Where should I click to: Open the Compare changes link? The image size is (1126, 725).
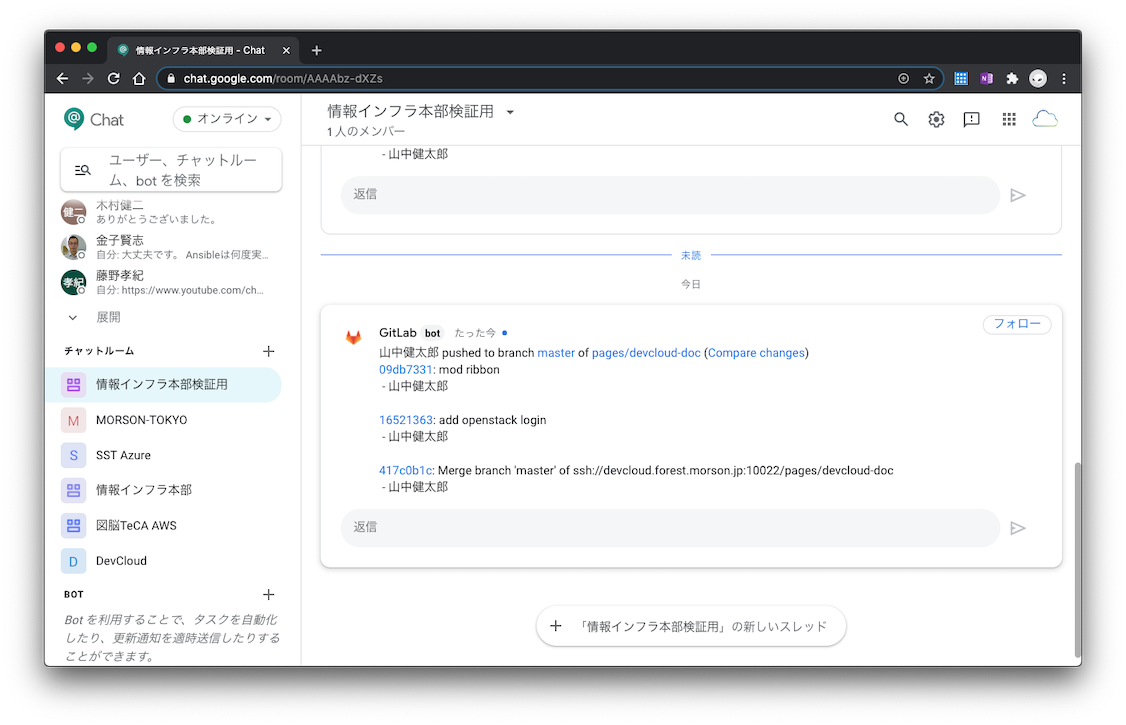click(756, 353)
